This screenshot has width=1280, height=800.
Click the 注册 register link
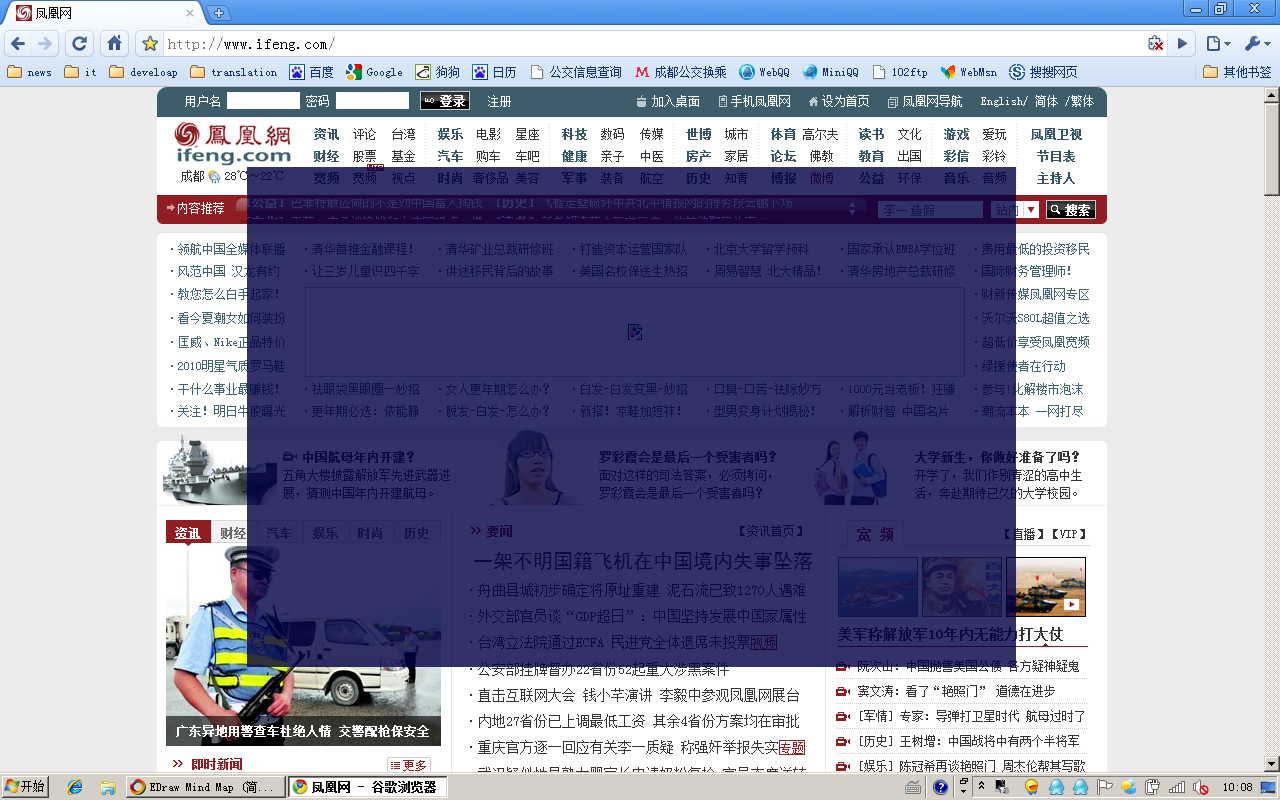coord(499,101)
